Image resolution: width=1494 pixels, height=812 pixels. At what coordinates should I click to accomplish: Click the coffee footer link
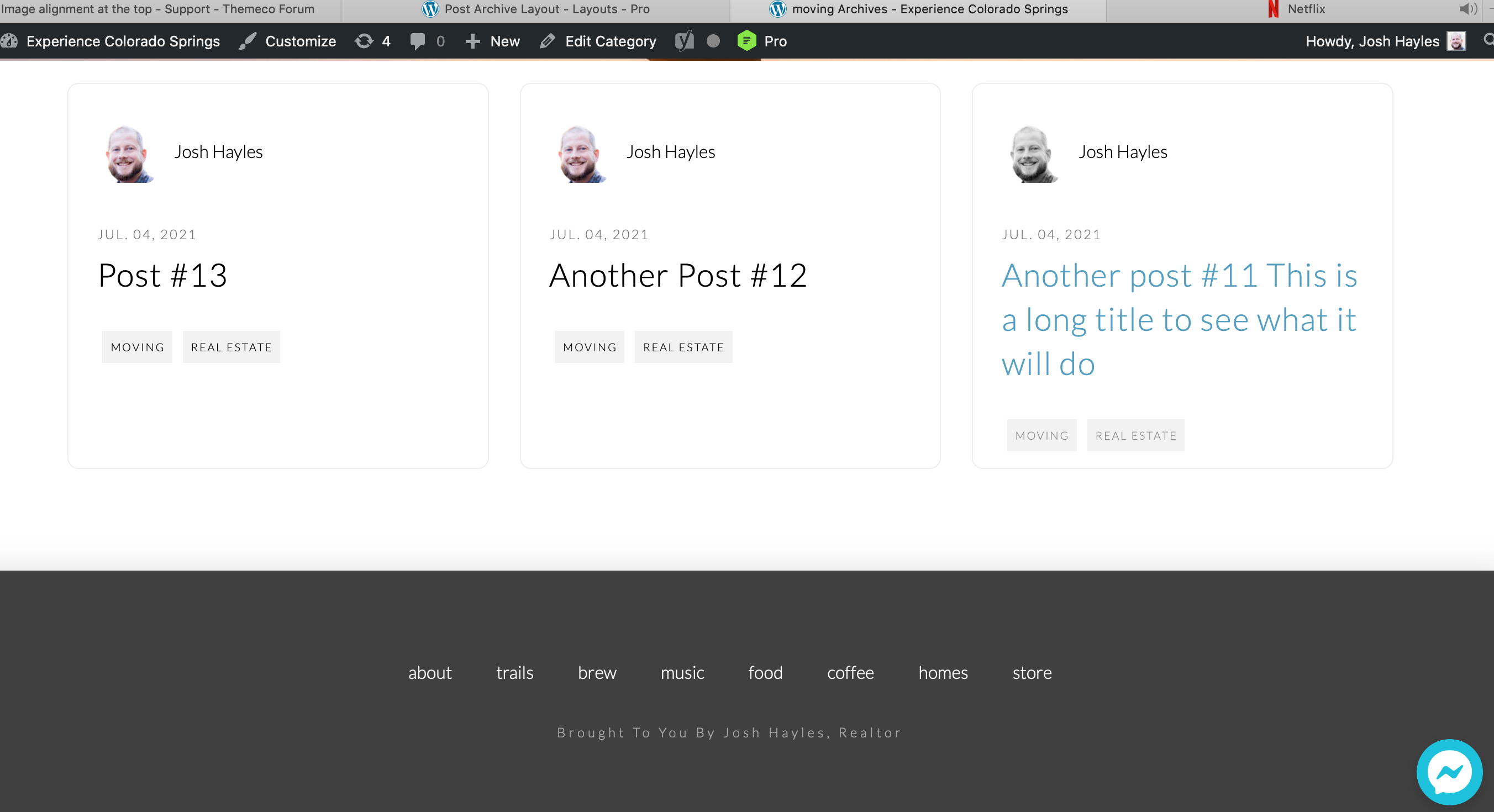click(850, 673)
